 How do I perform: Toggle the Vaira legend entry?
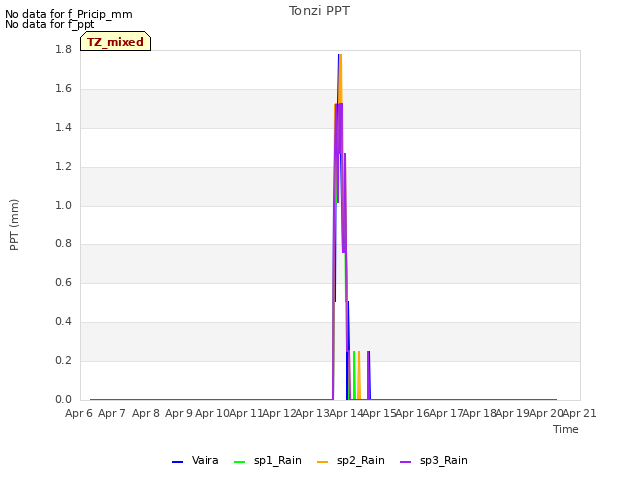pos(195,461)
